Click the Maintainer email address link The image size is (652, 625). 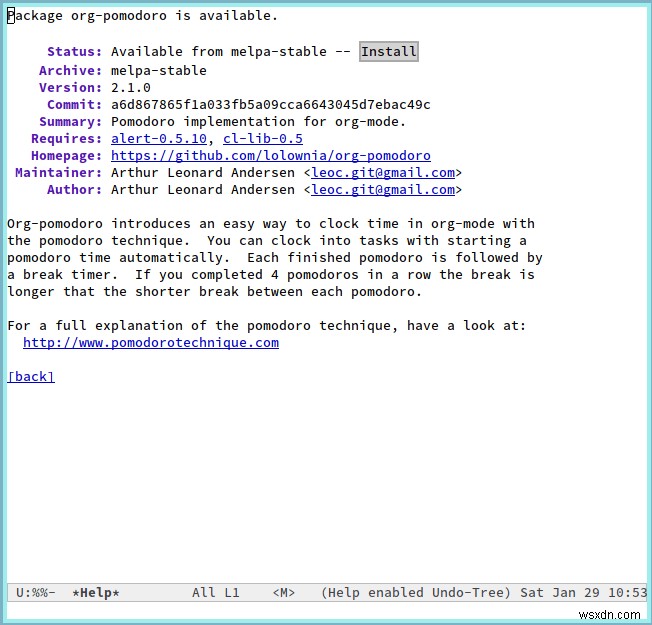pyautogui.click(x=383, y=173)
